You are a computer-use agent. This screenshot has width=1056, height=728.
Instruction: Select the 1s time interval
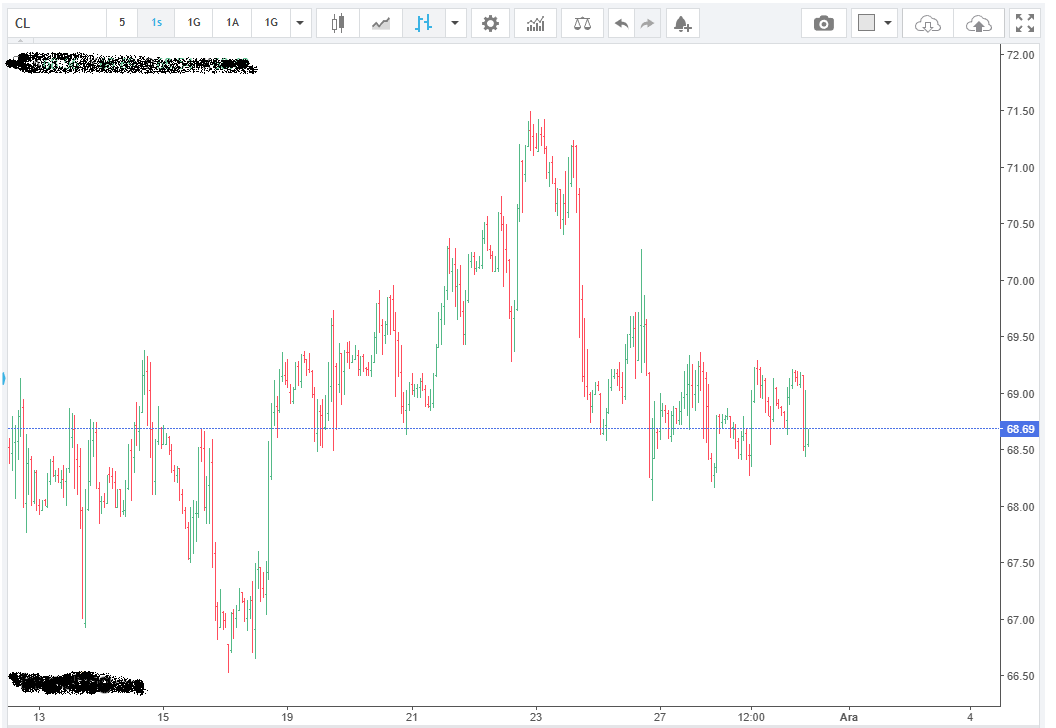(156, 22)
